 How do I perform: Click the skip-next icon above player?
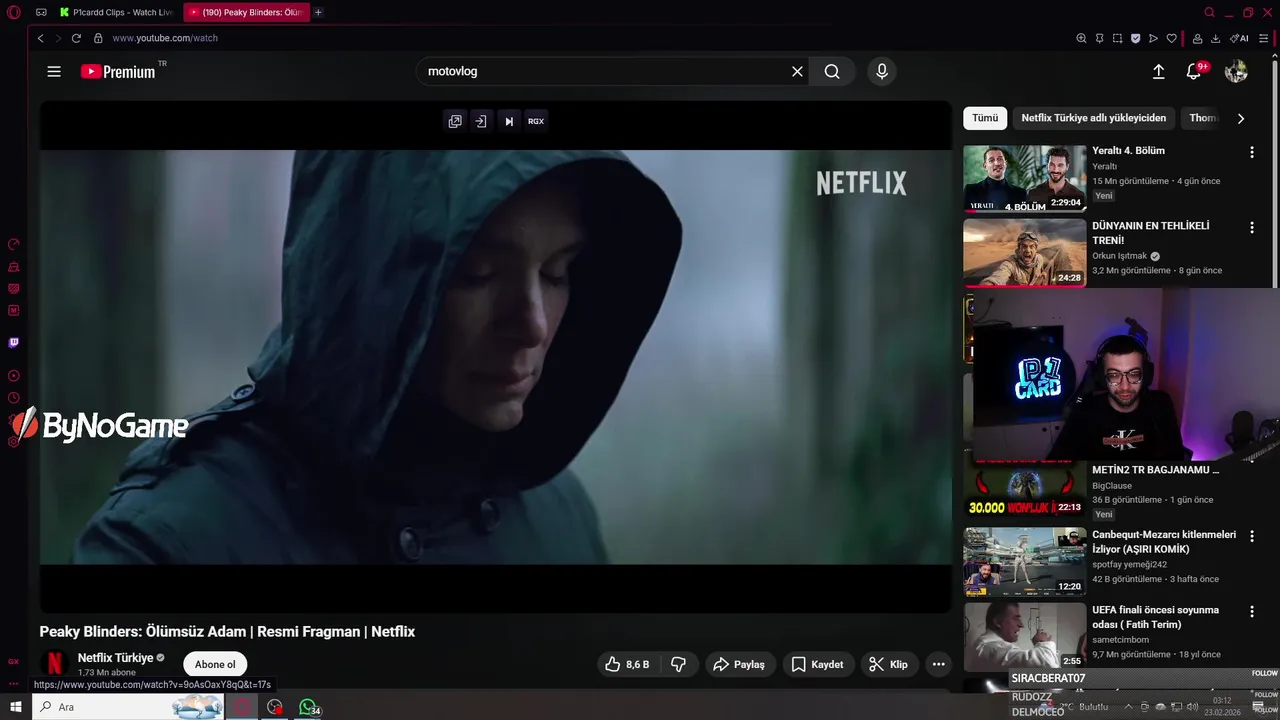[509, 121]
